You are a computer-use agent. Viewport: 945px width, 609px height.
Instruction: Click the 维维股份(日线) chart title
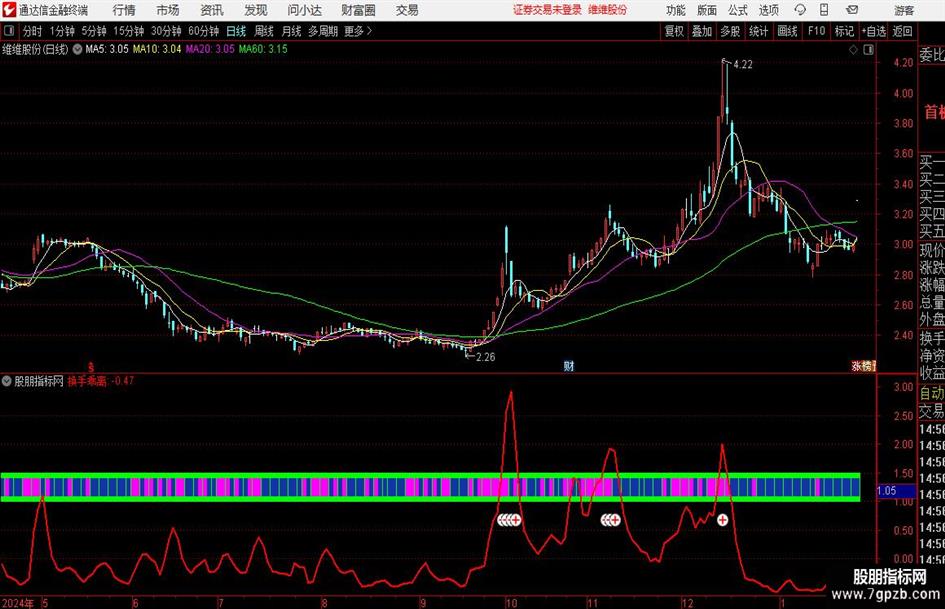pos(35,49)
